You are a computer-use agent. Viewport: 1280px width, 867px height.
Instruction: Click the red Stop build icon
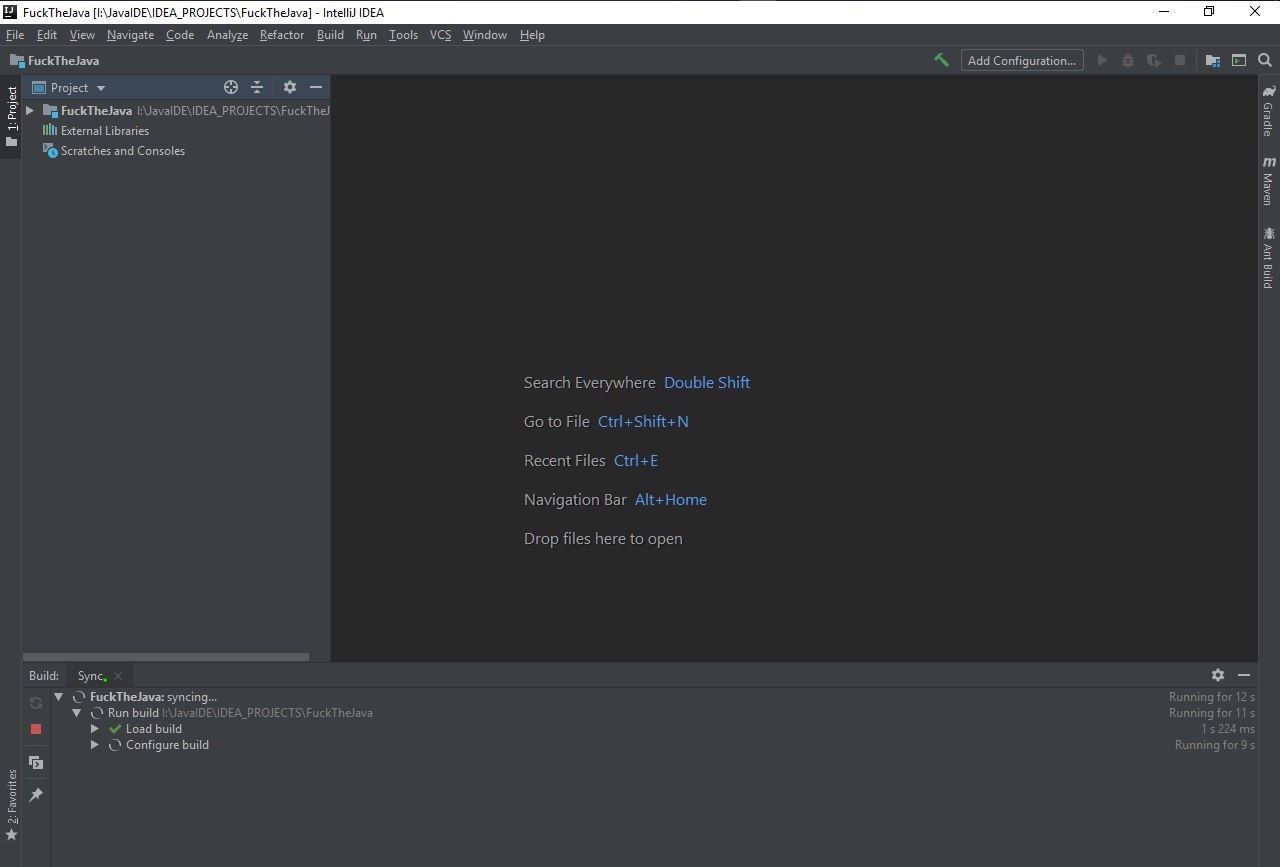(36, 729)
